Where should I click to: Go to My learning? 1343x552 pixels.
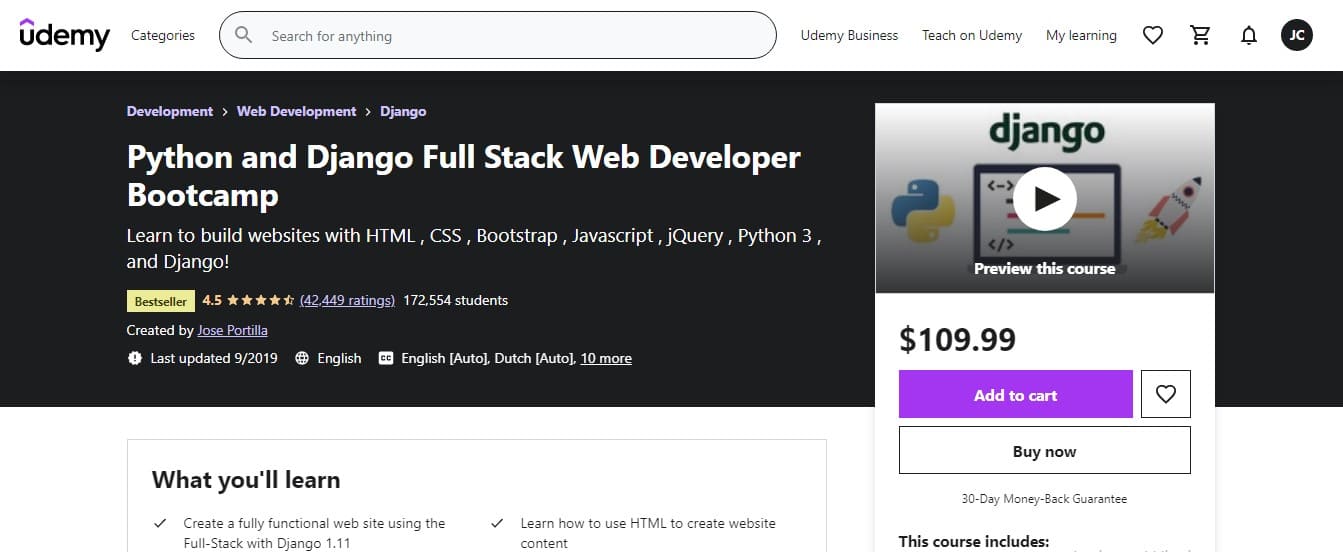point(1081,35)
